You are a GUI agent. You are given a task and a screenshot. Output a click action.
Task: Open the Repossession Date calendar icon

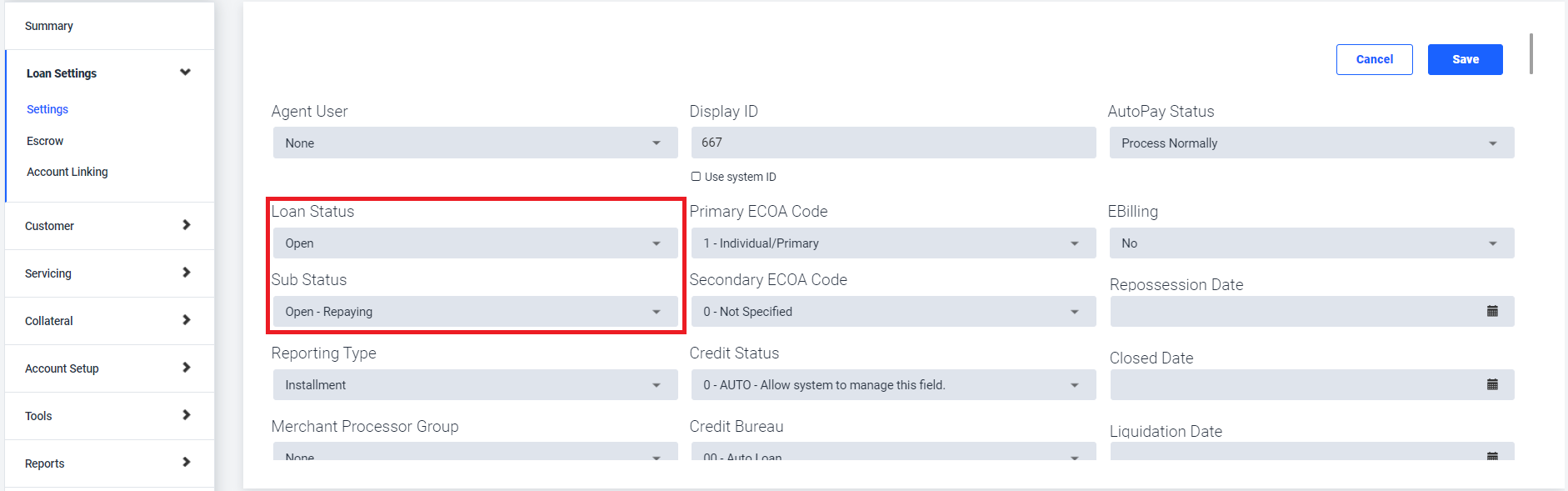(x=1492, y=311)
